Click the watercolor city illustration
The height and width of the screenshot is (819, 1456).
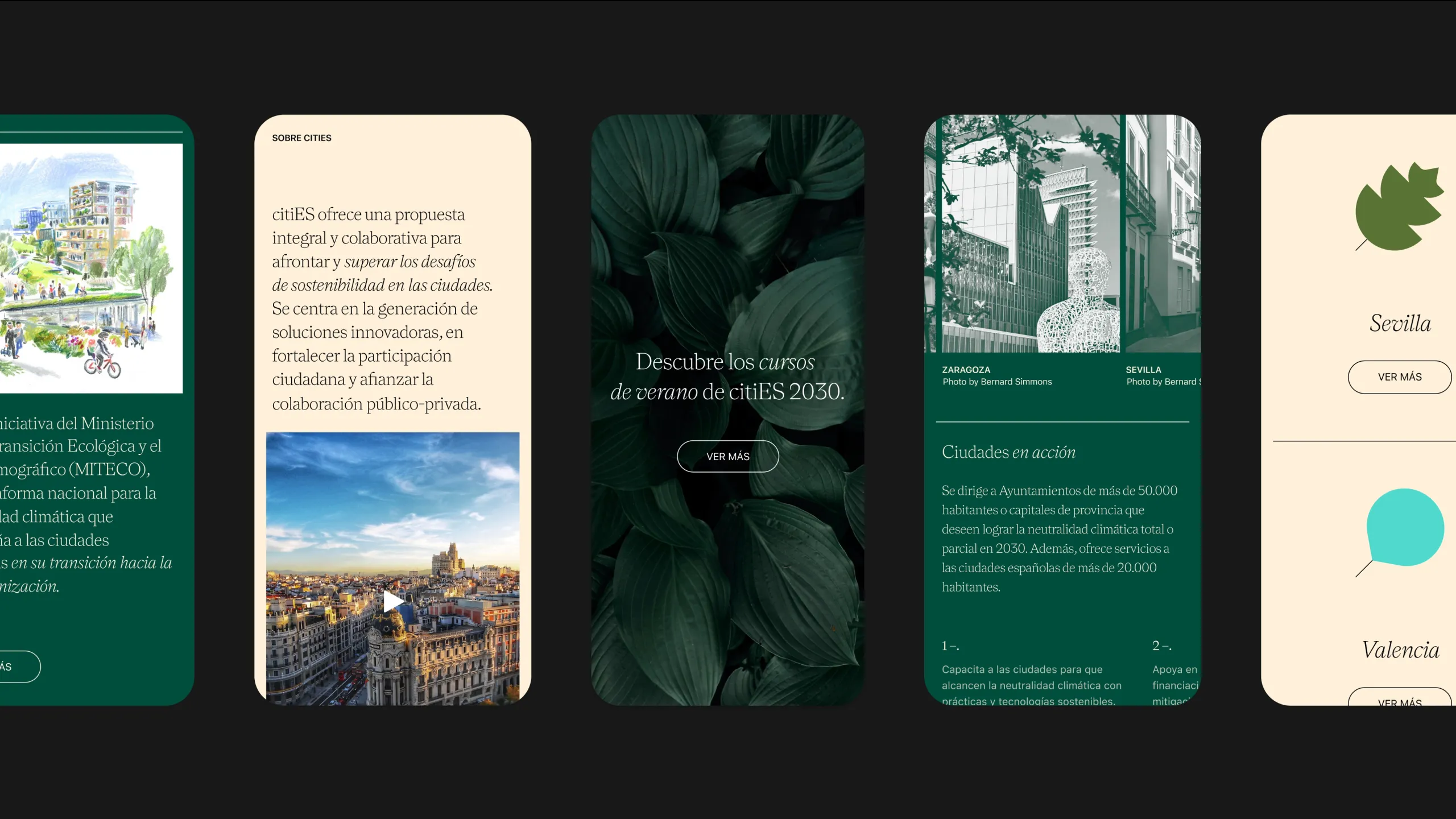(91, 268)
